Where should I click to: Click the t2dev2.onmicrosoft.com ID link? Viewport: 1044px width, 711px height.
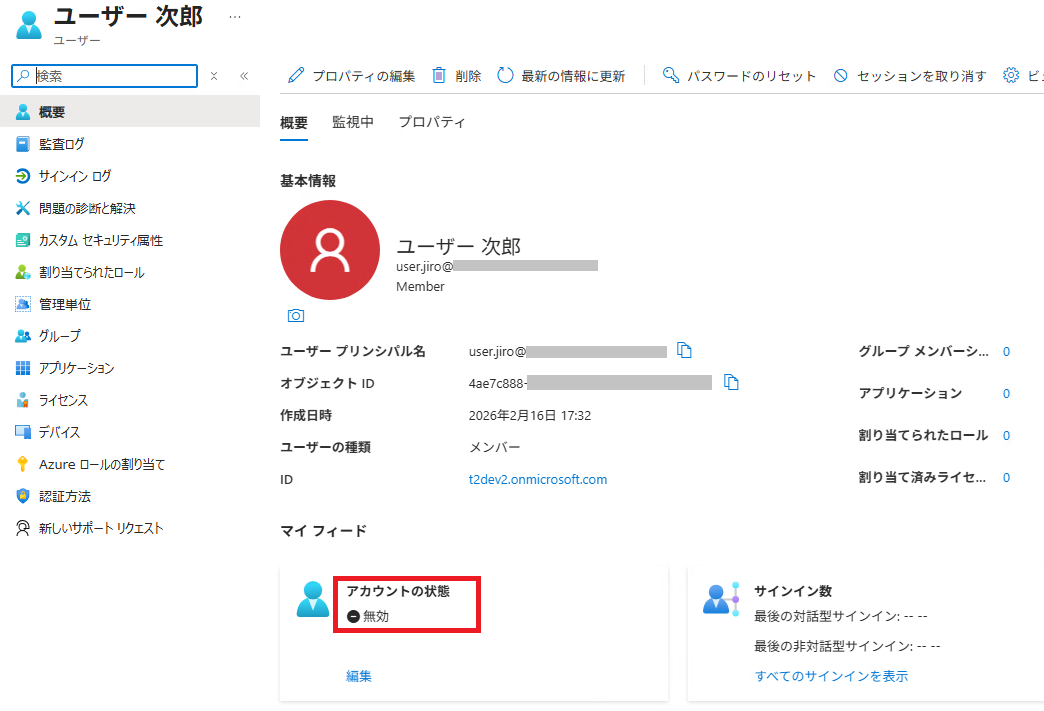(x=538, y=479)
